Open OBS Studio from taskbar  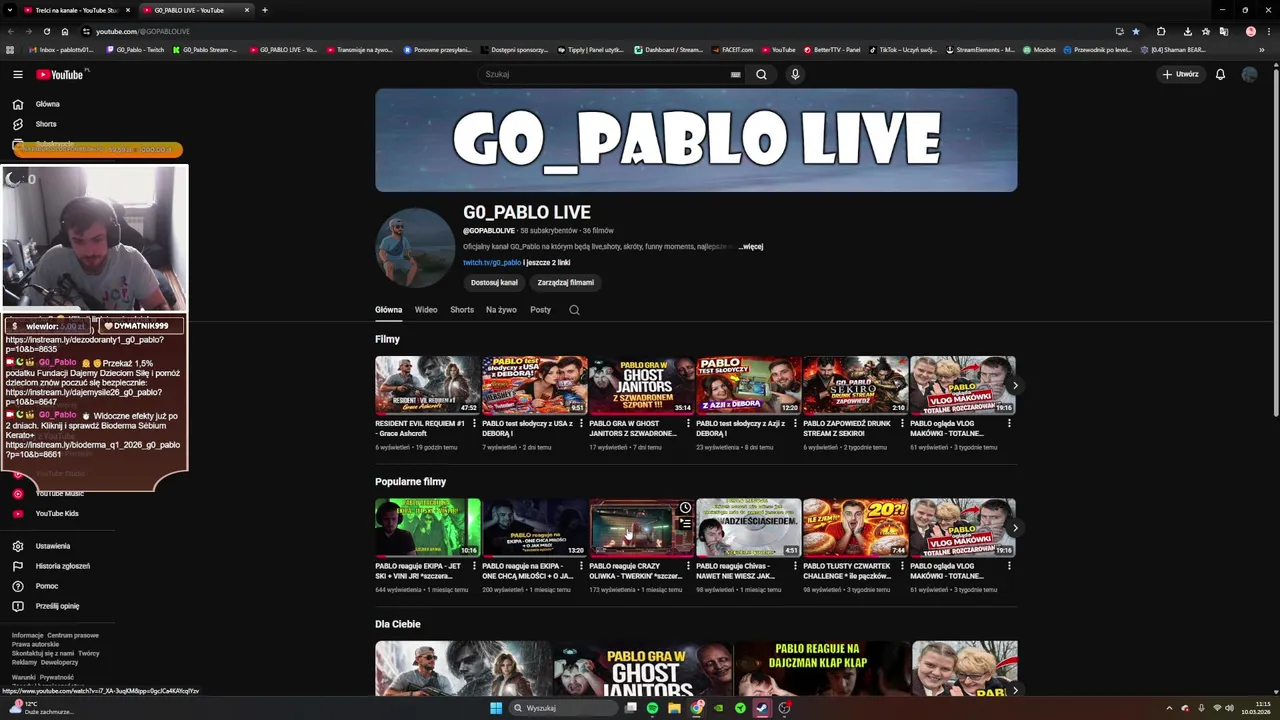tap(784, 708)
